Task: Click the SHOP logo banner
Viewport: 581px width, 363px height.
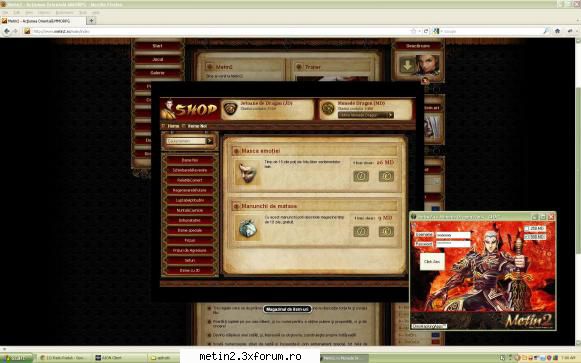Action: [189, 109]
